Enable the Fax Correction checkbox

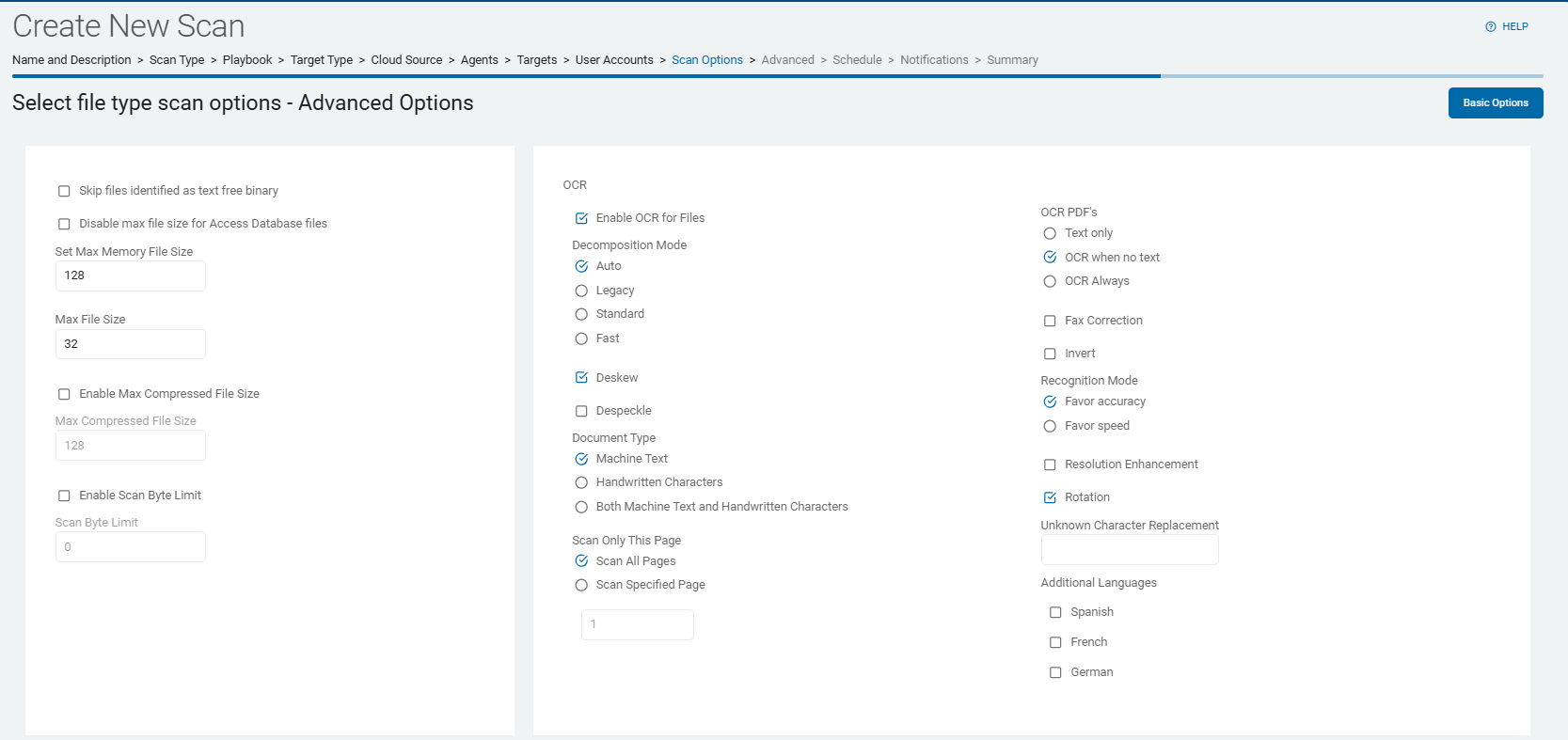pos(1050,321)
